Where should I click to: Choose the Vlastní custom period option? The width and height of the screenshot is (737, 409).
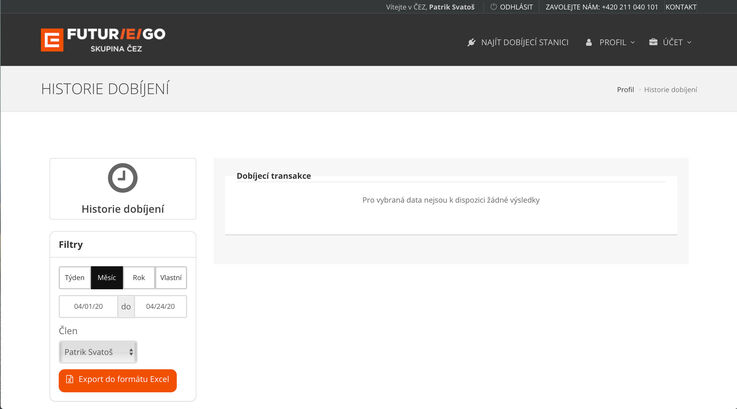[x=171, y=277]
